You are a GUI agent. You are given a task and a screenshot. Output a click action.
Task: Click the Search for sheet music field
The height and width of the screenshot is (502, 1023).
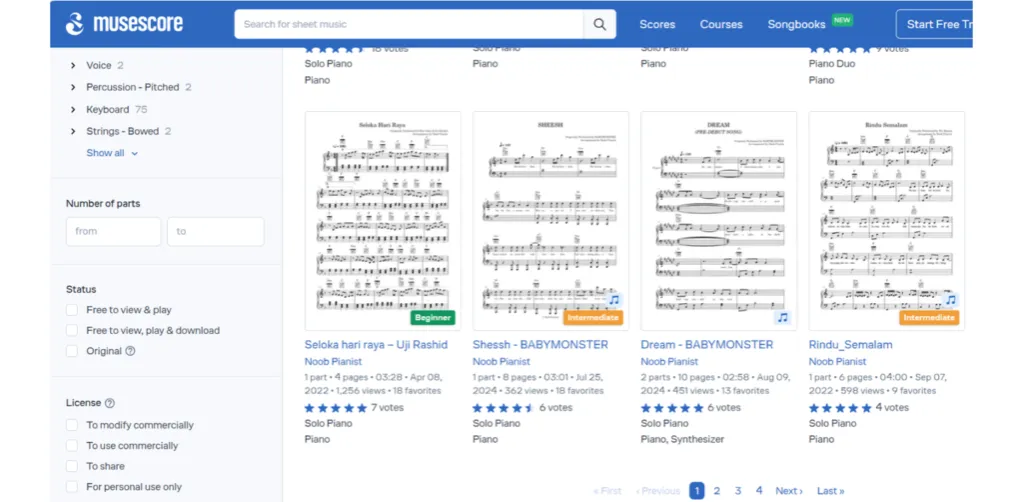409,24
